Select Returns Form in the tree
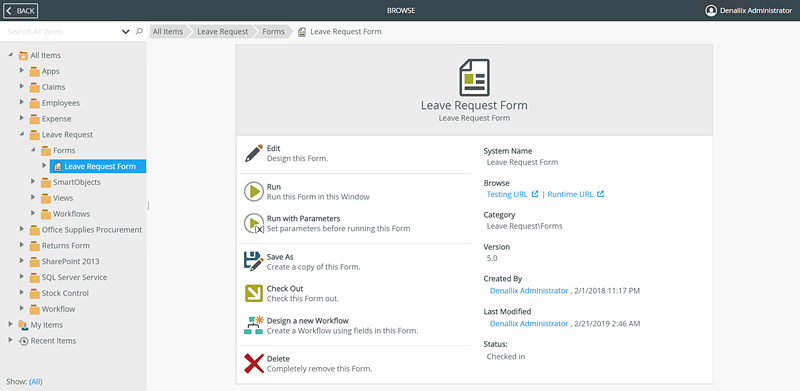Viewport: 800px width, 391px height. pos(66,246)
